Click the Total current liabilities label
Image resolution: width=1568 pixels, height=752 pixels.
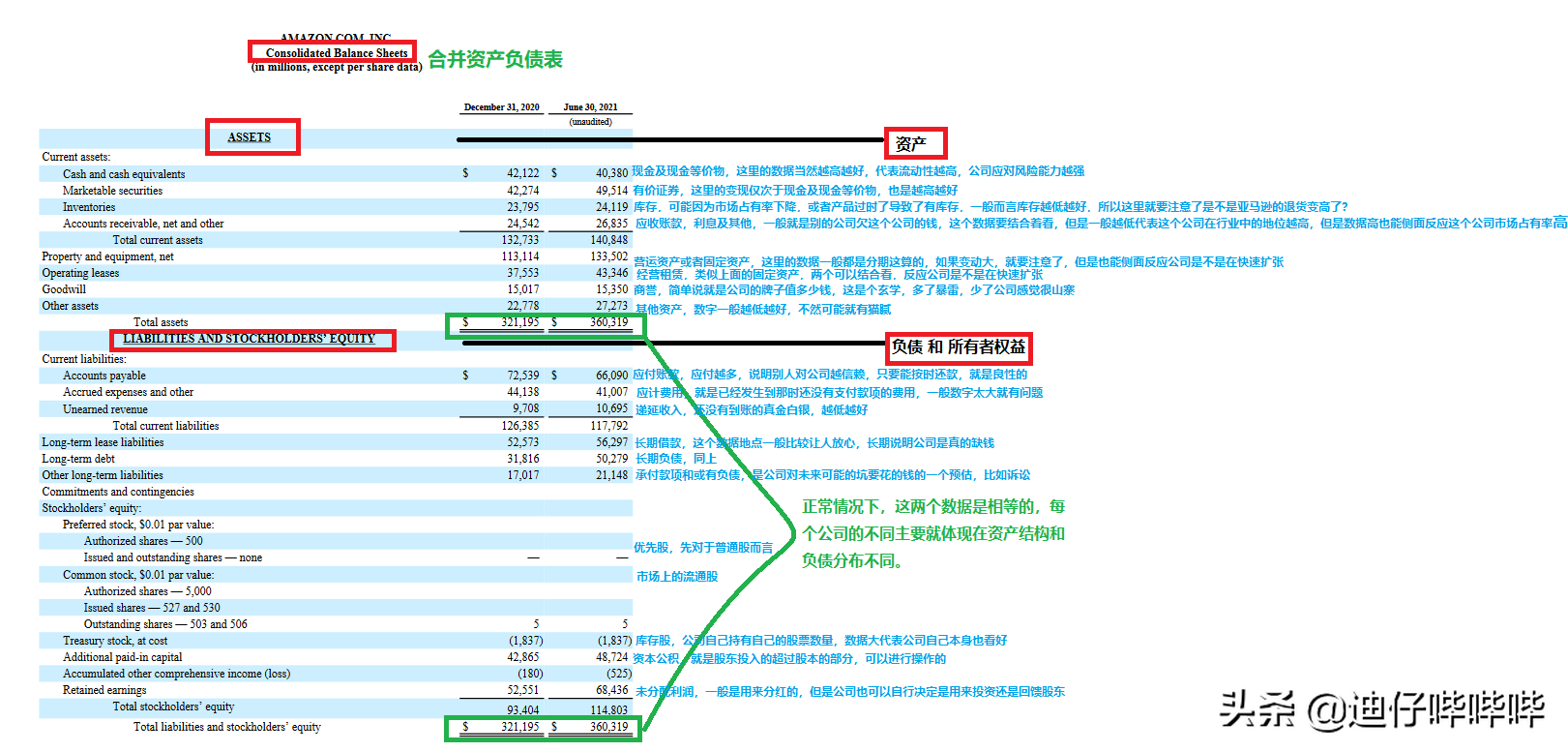[x=165, y=426]
